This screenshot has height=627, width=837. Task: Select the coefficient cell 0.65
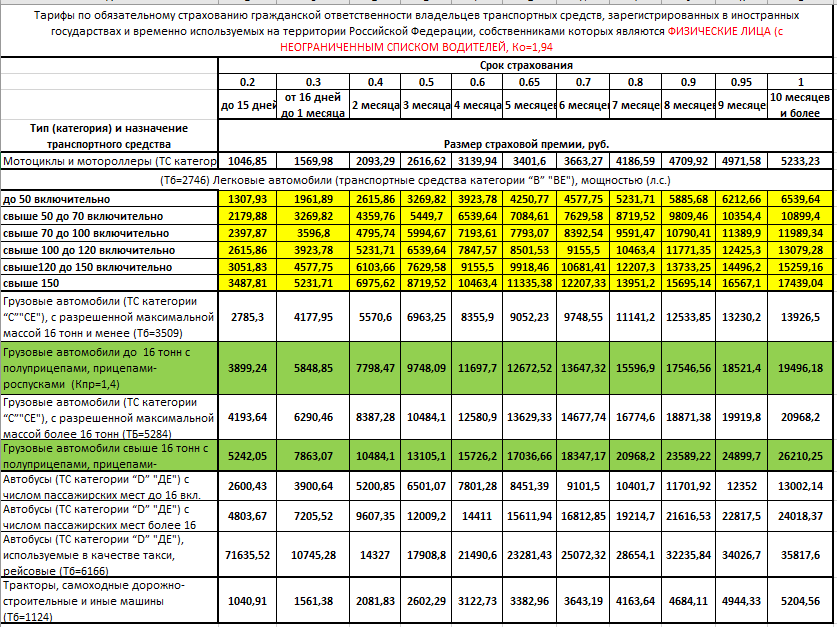tap(530, 81)
